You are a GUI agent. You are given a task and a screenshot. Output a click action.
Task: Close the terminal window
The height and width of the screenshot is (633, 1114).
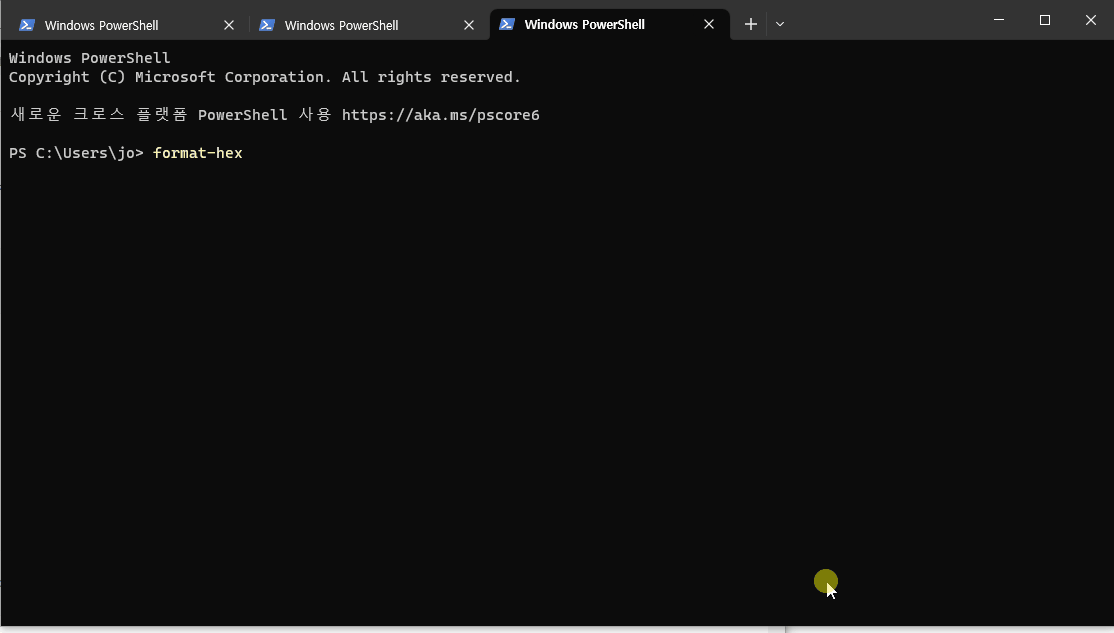[x=1091, y=20]
